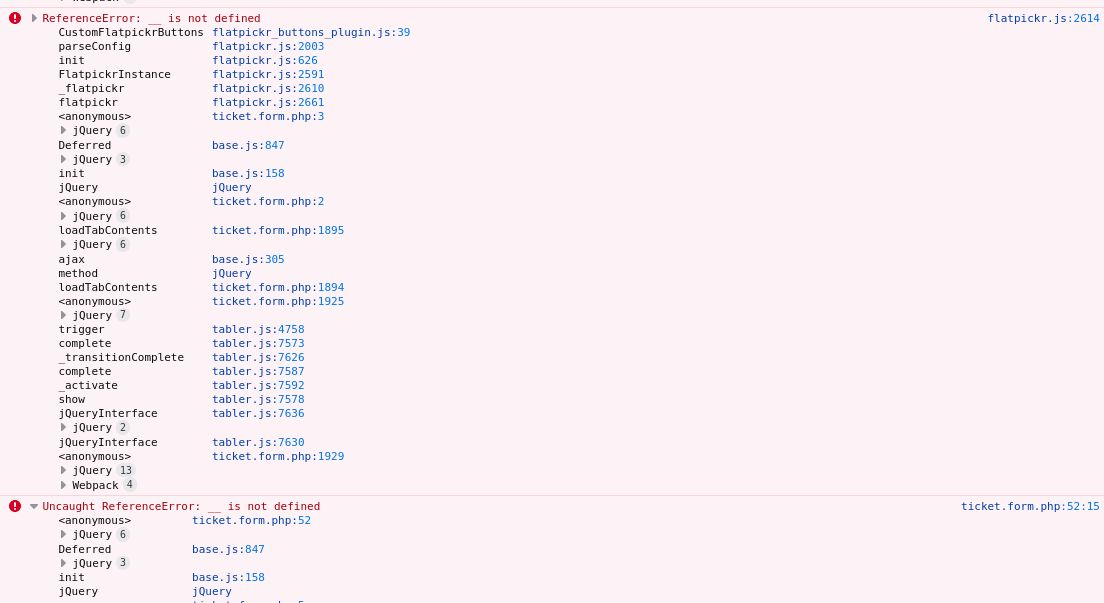The height and width of the screenshot is (603, 1104).
Task: Open ticket.form.php:52:15 top-right link
Action: pos(1030,506)
